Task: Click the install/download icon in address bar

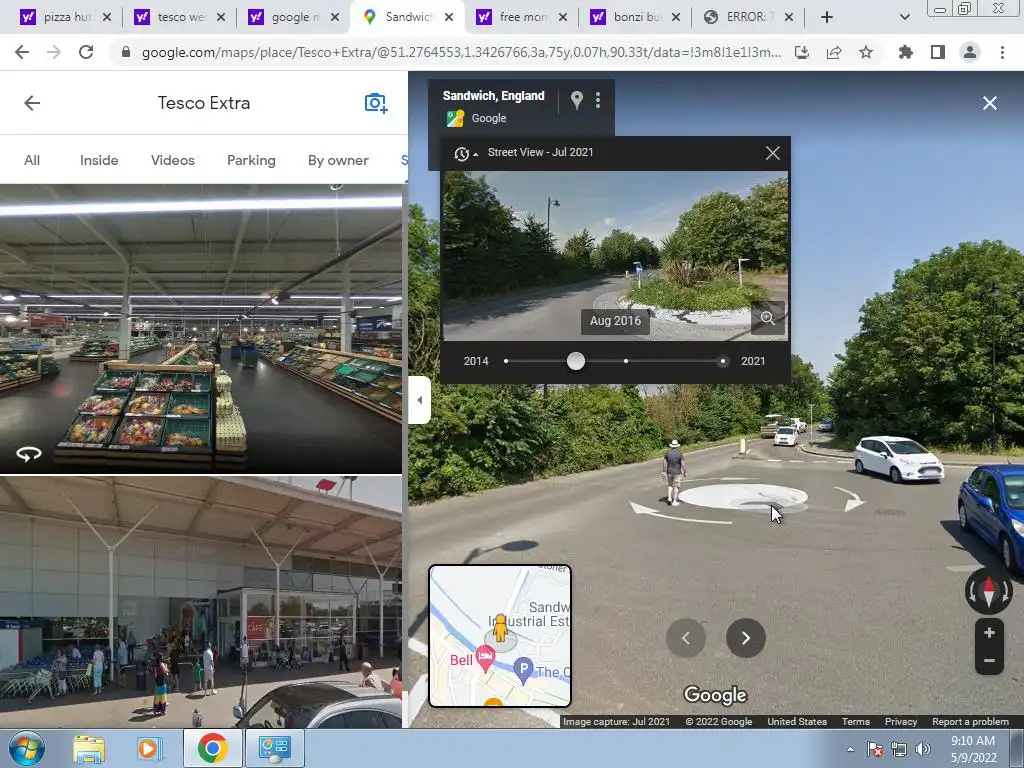Action: (802, 52)
